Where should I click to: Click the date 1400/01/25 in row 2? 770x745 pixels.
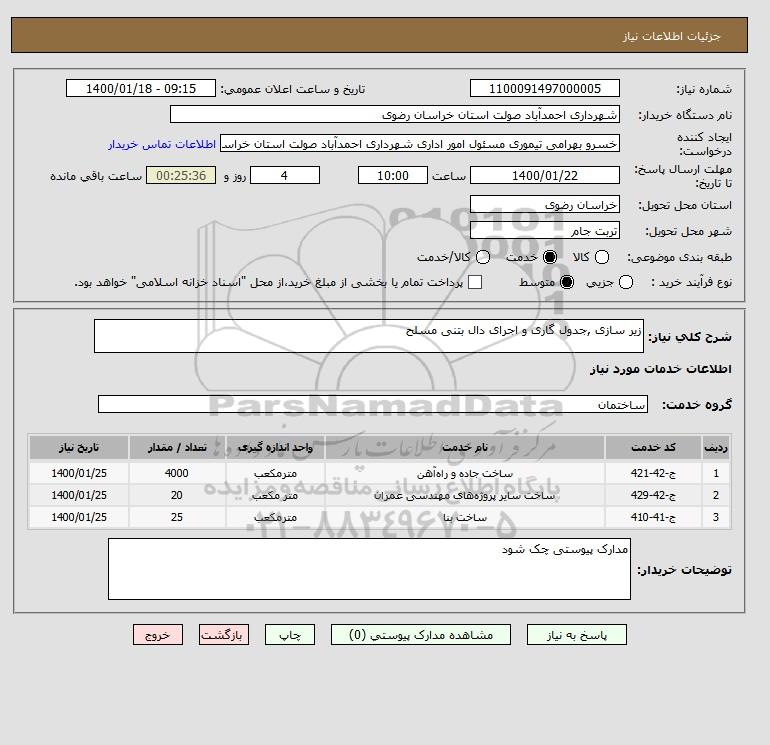point(79,495)
